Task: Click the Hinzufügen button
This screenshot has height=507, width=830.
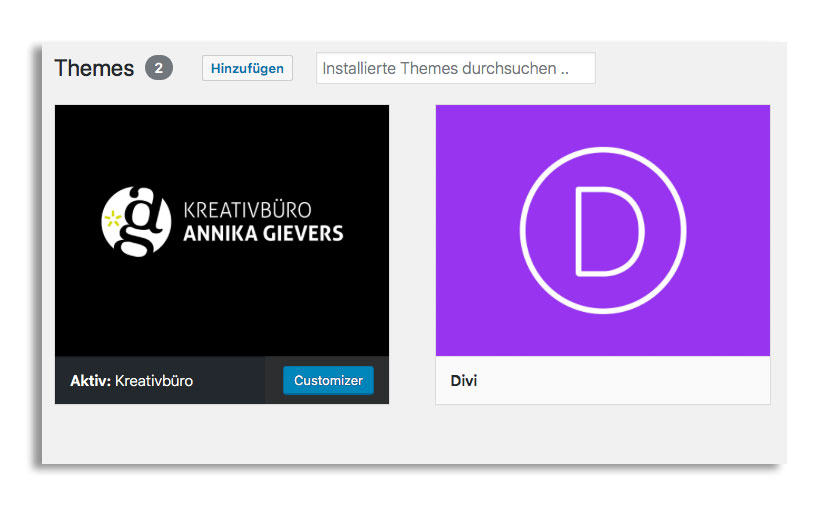Action: coord(247,68)
